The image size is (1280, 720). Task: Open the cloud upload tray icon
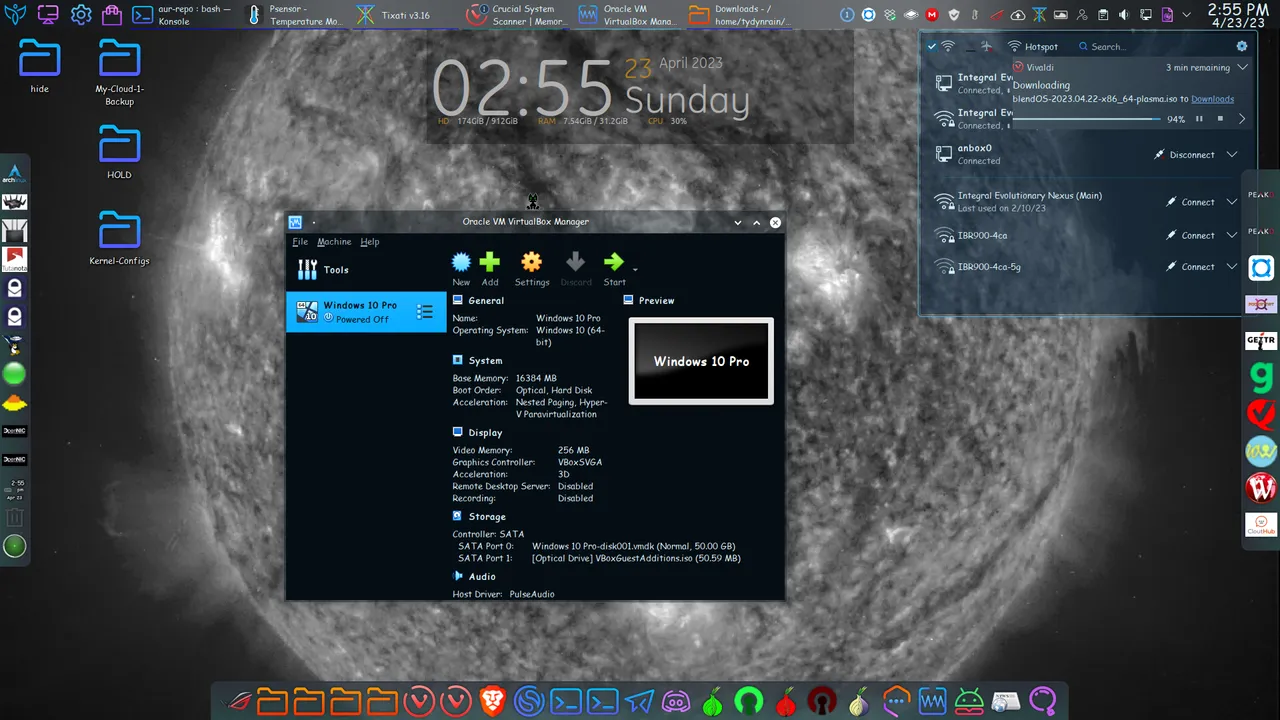(1018, 15)
